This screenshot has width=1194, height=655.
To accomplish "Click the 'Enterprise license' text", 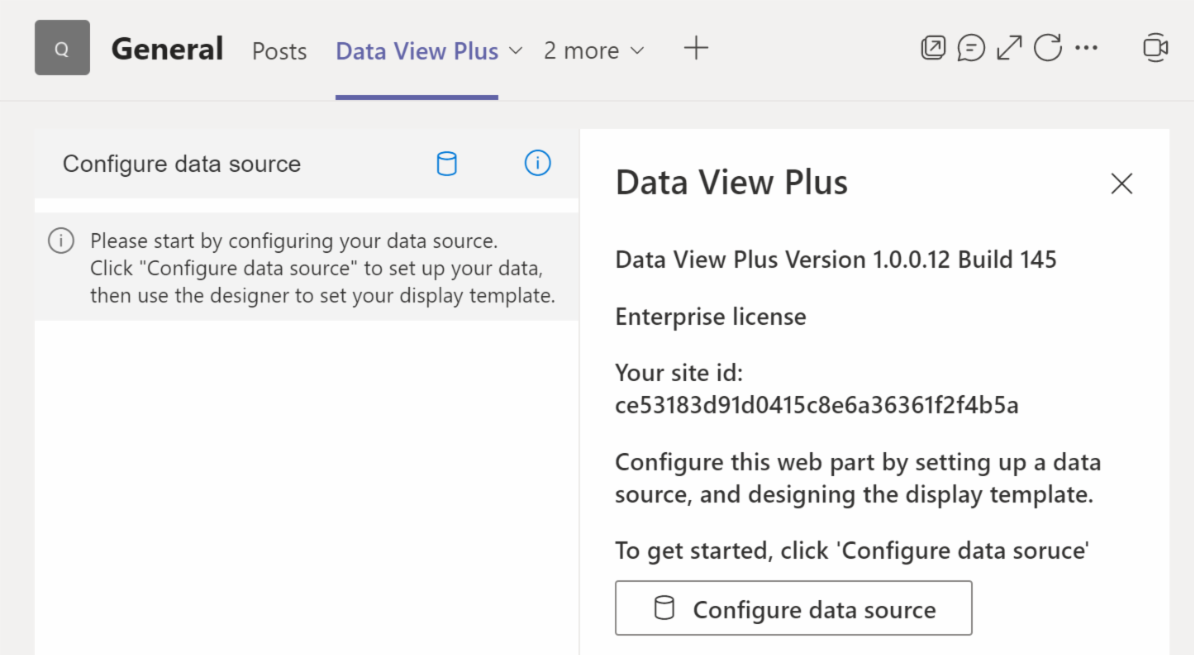I will point(711,317).
